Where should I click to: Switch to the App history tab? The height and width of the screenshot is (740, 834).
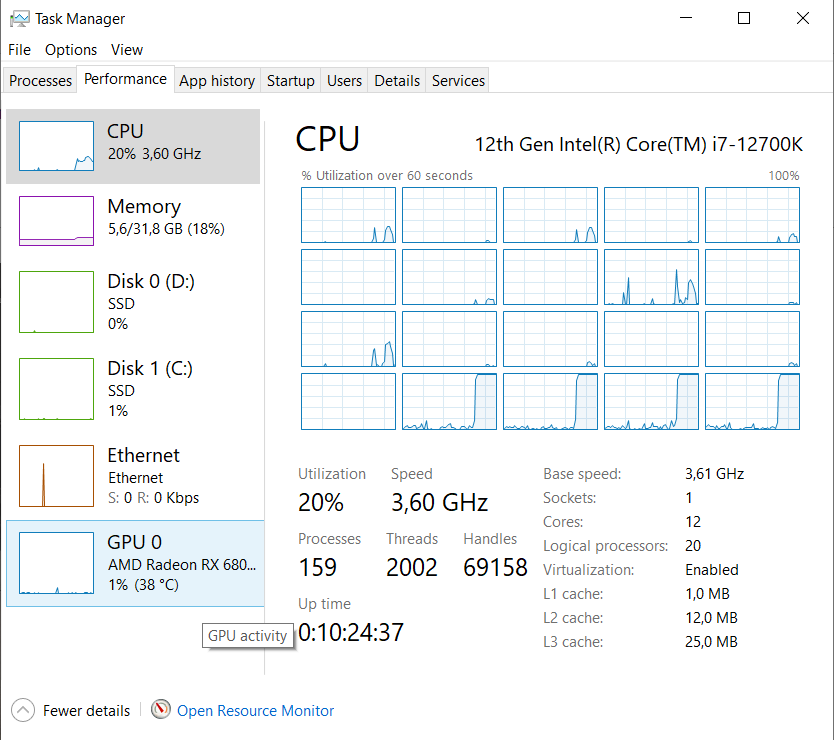(x=217, y=80)
